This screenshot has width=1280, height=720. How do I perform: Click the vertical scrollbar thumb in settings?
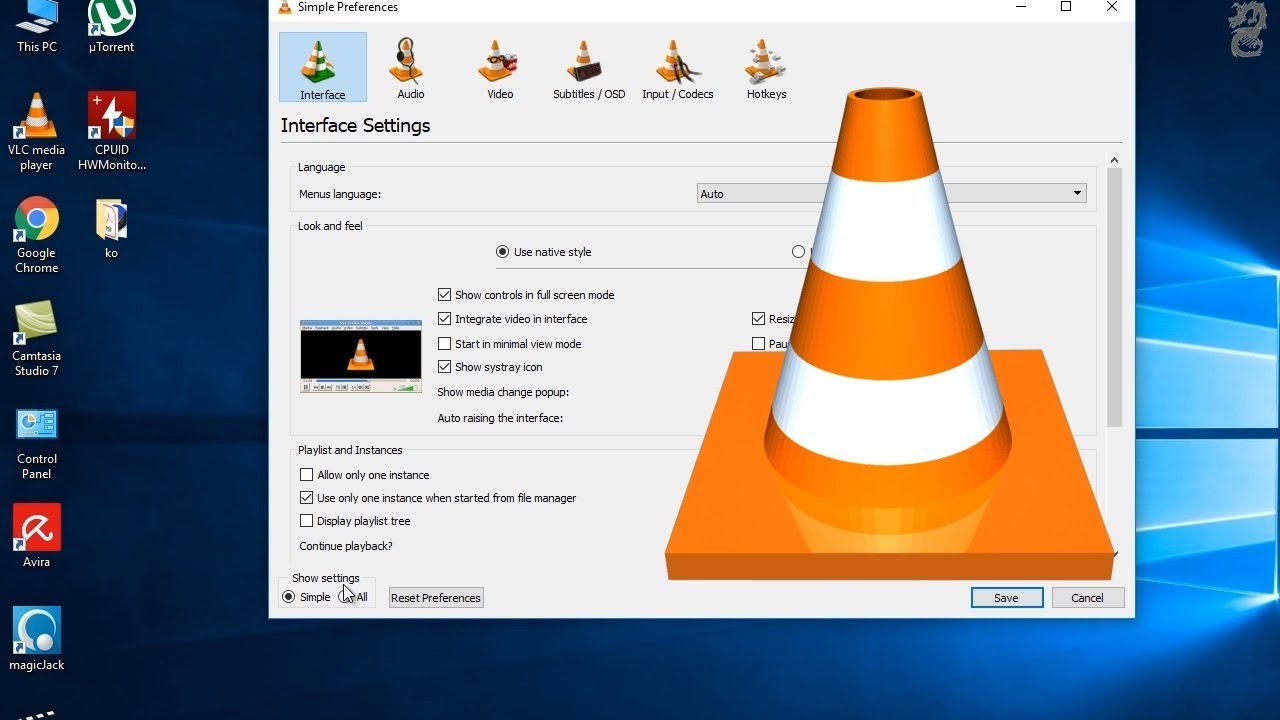pyautogui.click(x=1114, y=297)
